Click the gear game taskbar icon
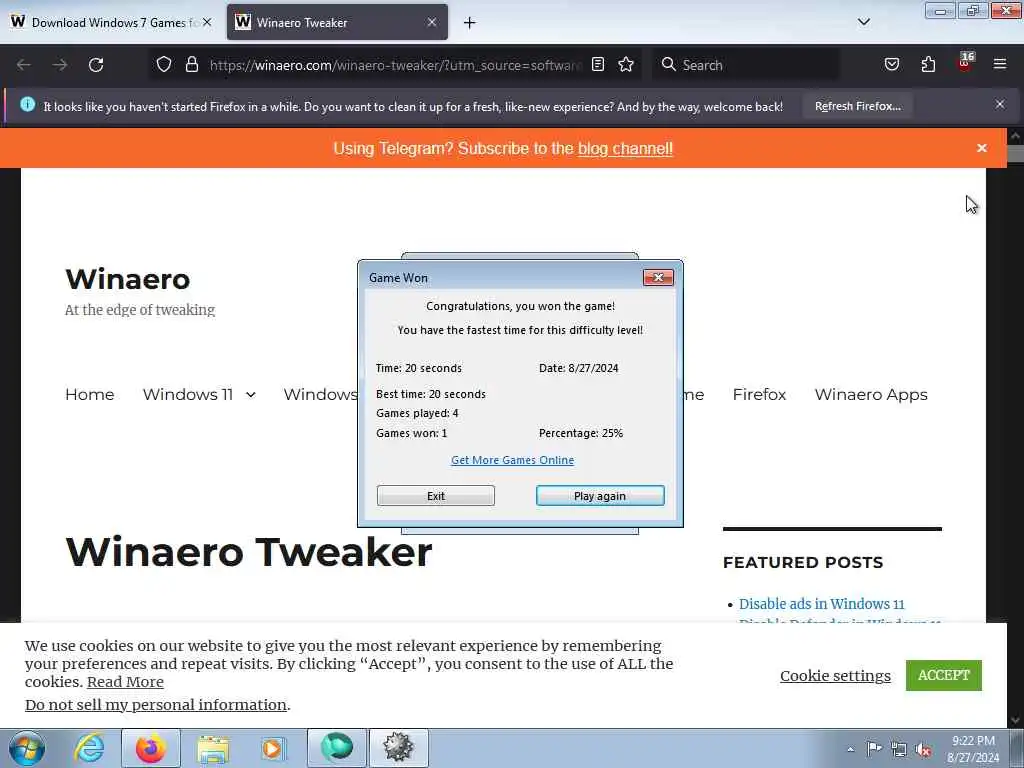1024x768 pixels. 398,748
